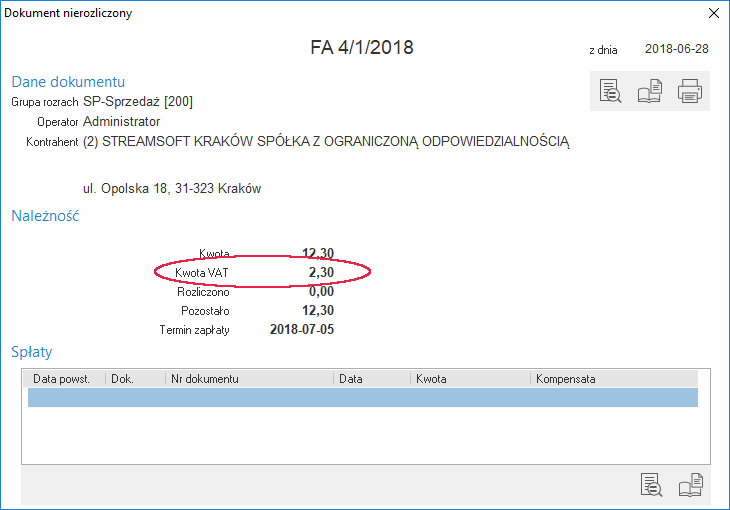Select the highlighted empty row in Spłaty
Viewport: 730px width, 510px height.
click(363, 397)
